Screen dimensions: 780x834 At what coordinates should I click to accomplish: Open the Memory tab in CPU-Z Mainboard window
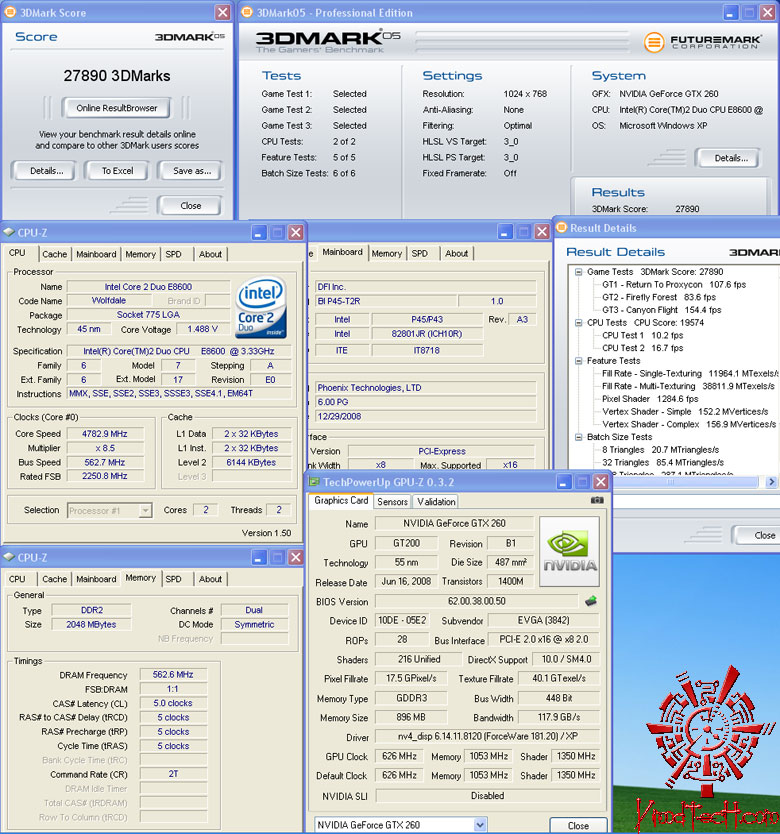pos(387,254)
